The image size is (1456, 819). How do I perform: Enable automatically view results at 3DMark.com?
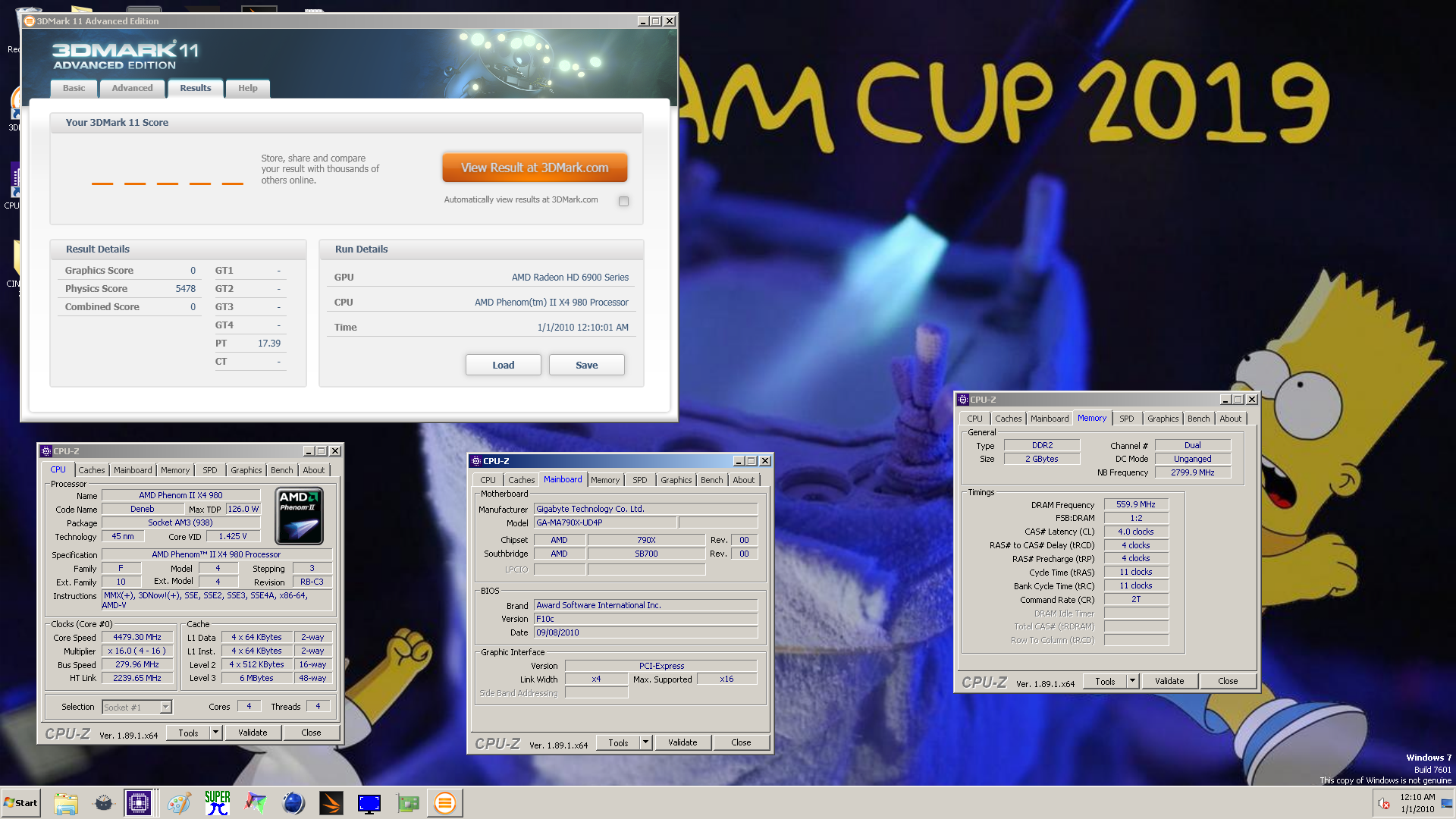click(623, 201)
